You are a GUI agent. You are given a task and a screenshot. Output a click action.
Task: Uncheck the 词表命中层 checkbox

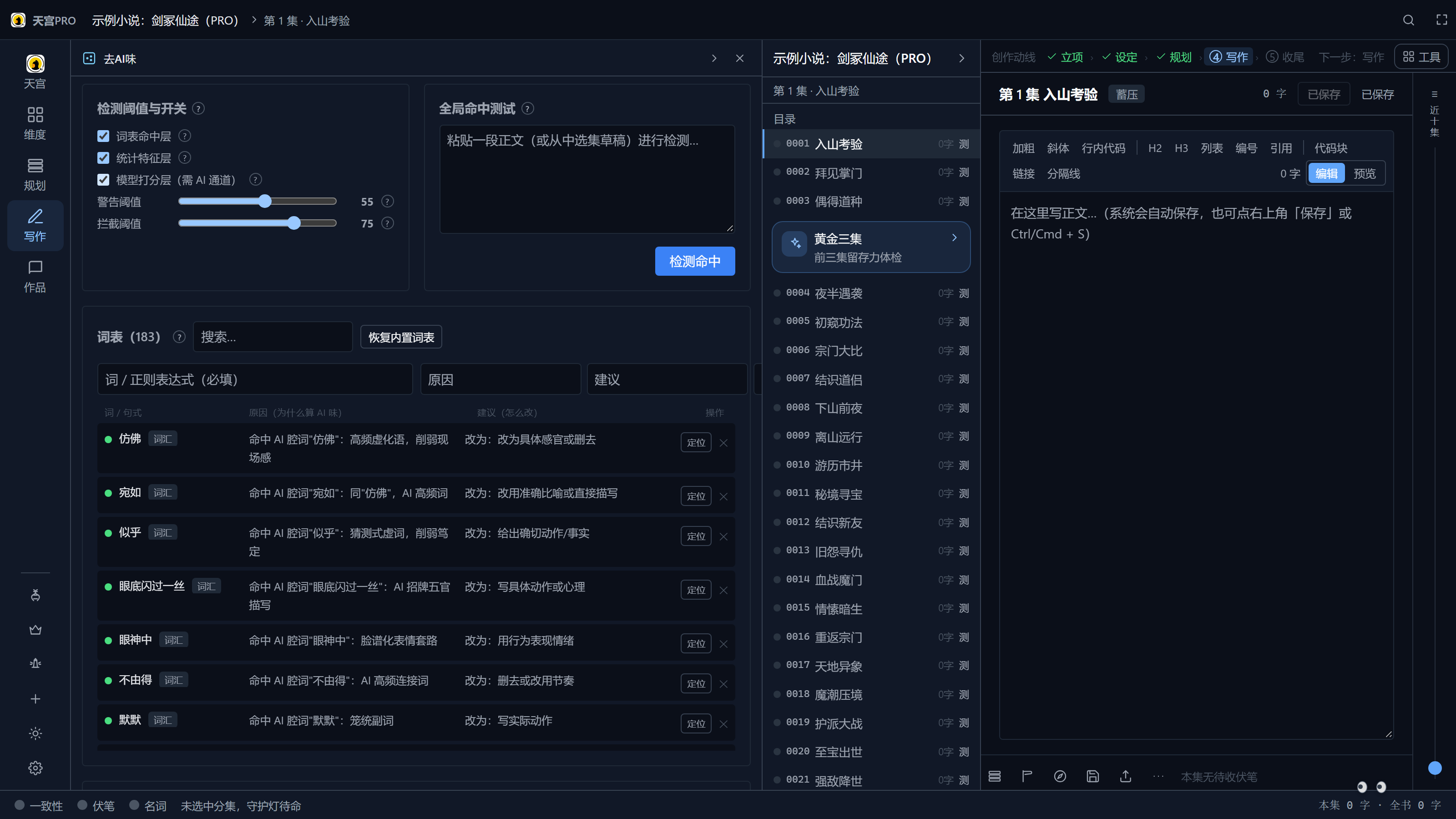pos(103,136)
